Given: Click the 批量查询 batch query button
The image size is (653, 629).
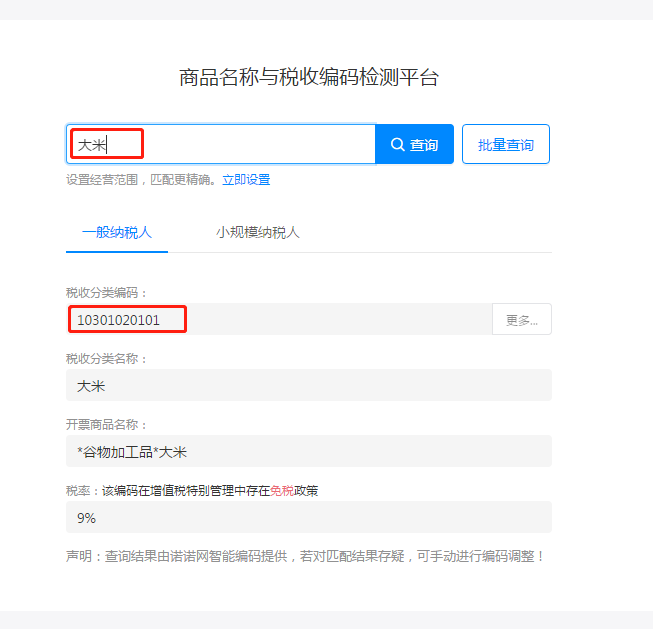Looking at the screenshot, I should pos(505,145).
